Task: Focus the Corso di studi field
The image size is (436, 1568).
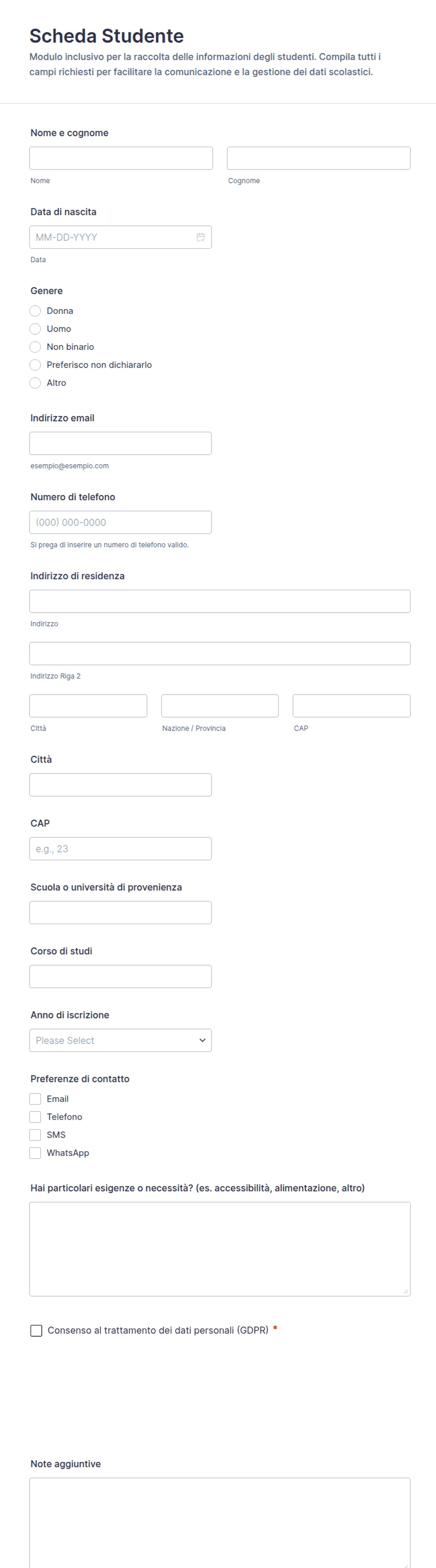Action: (x=120, y=976)
